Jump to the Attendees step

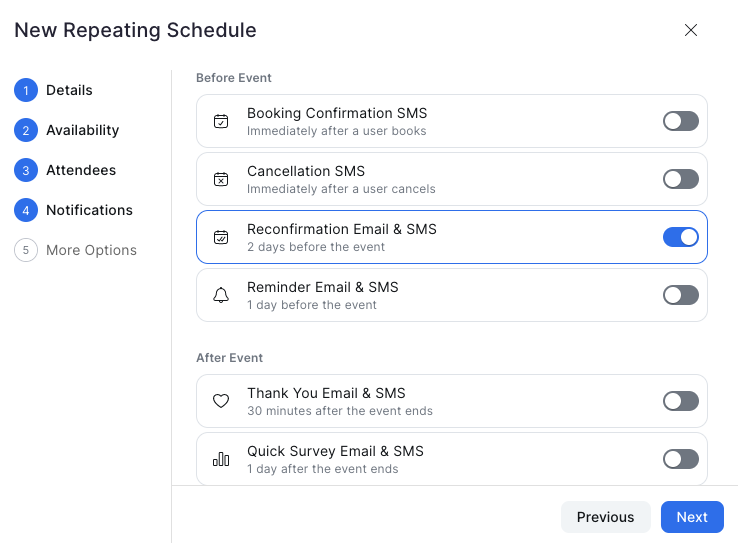click(80, 170)
